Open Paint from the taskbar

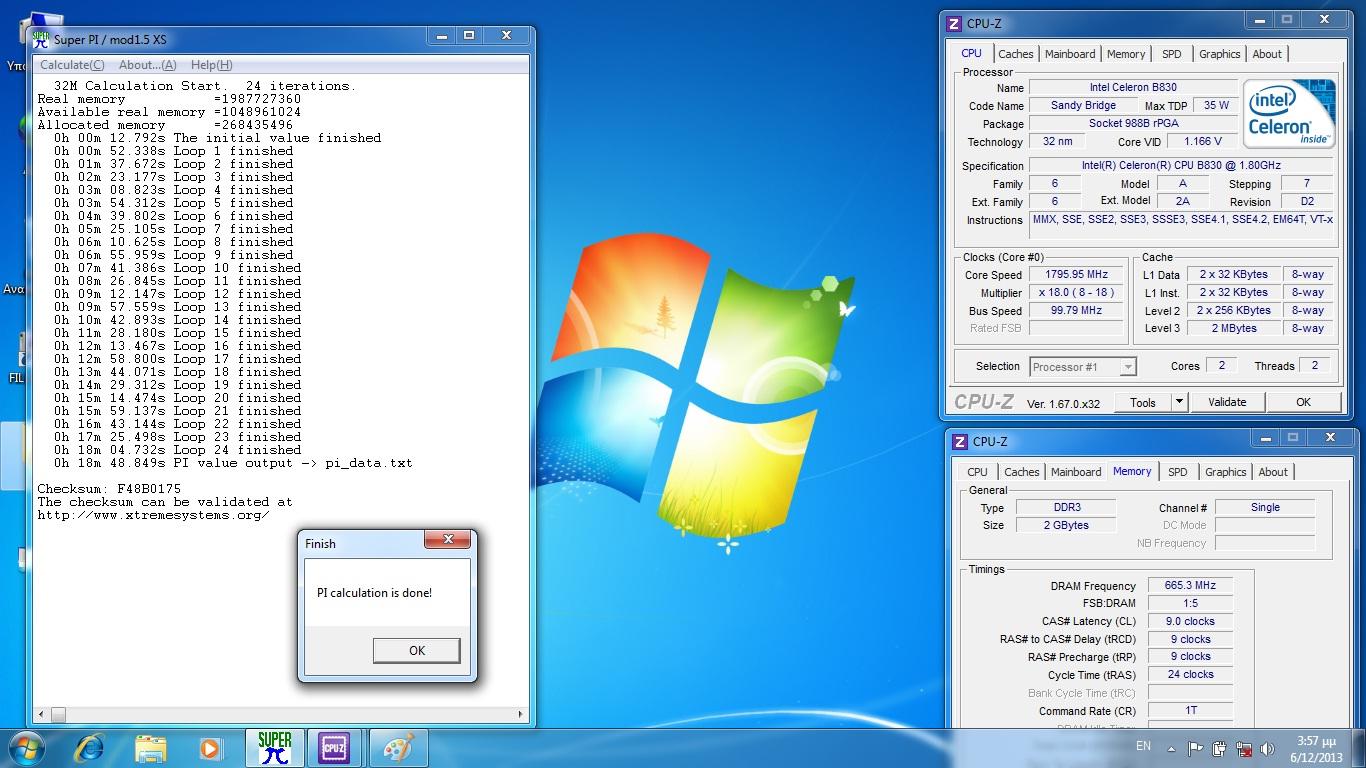tap(398, 748)
